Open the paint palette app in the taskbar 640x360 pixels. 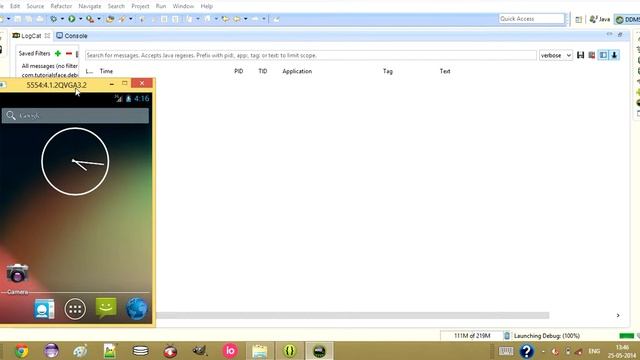80,351
